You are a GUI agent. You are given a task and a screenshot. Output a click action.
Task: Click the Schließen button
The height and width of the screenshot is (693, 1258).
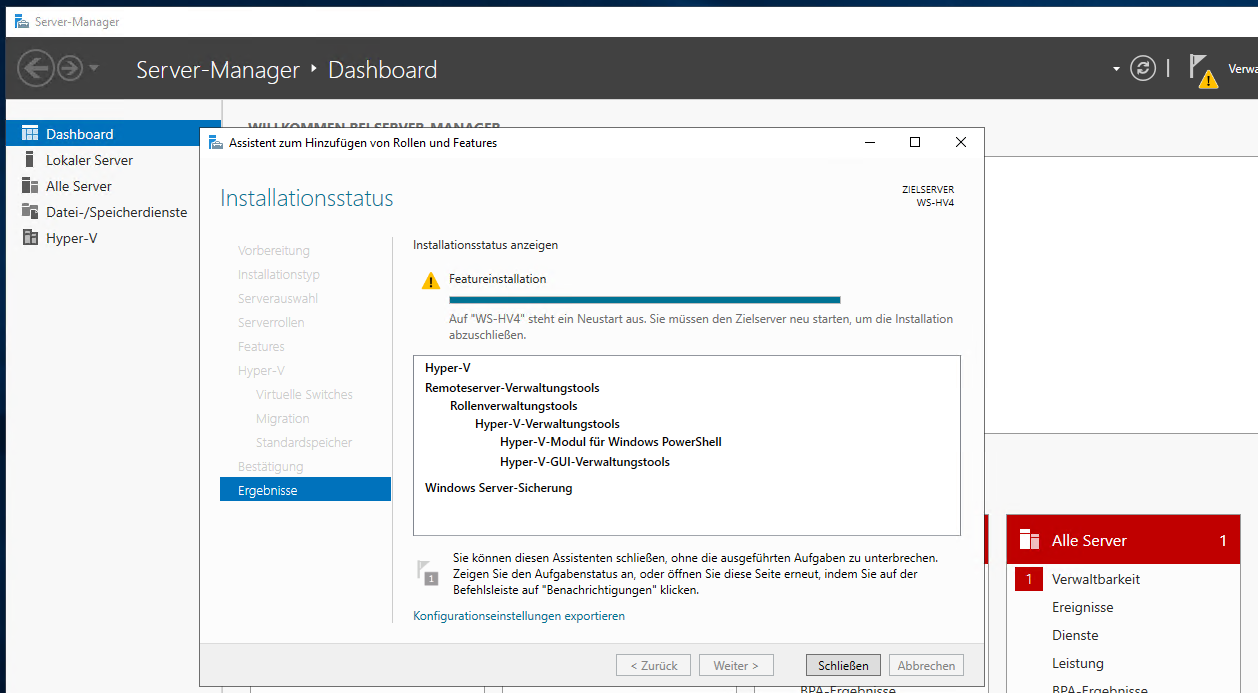point(844,665)
